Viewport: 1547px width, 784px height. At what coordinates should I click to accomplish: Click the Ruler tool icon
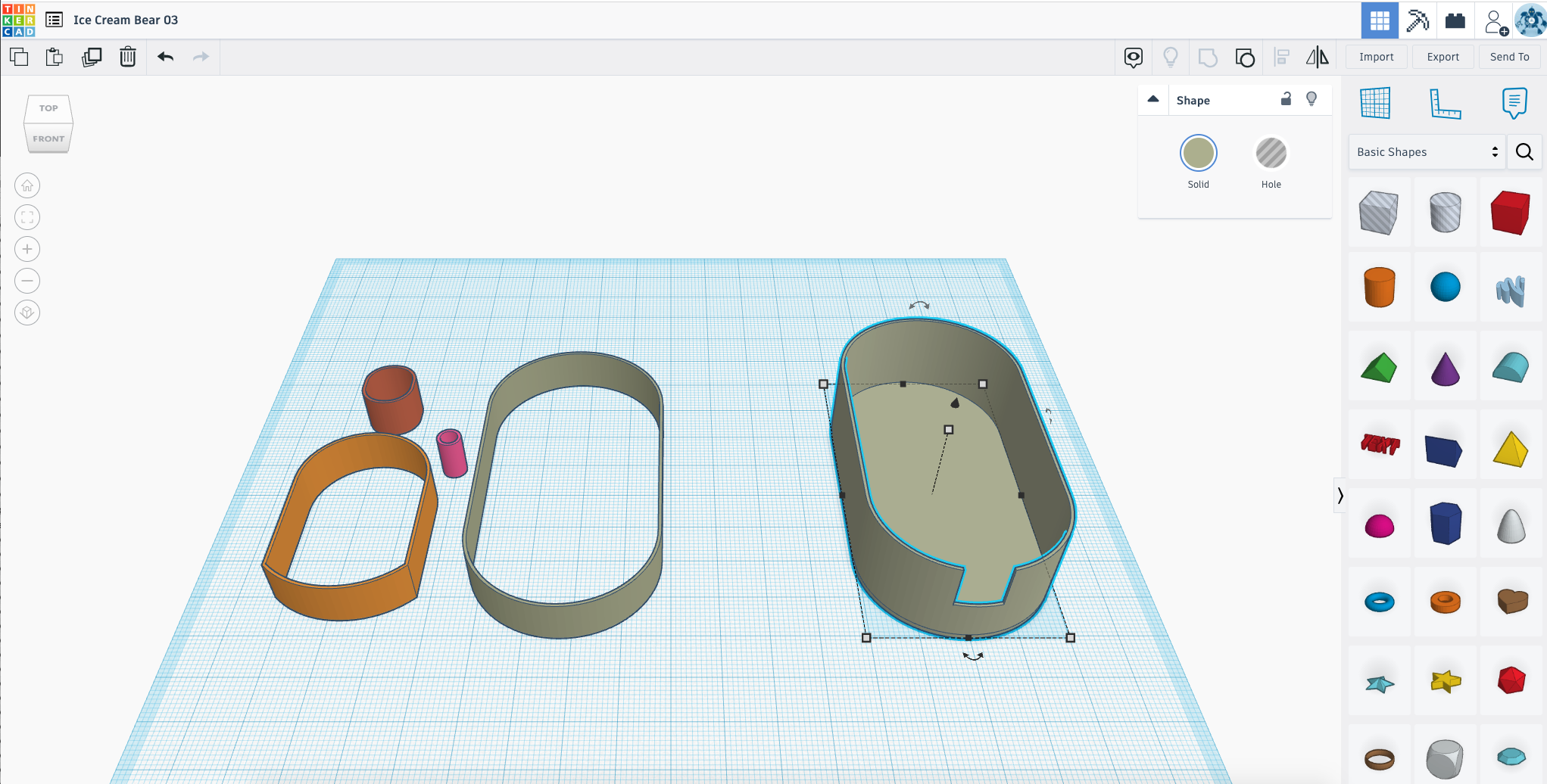[1445, 103]
